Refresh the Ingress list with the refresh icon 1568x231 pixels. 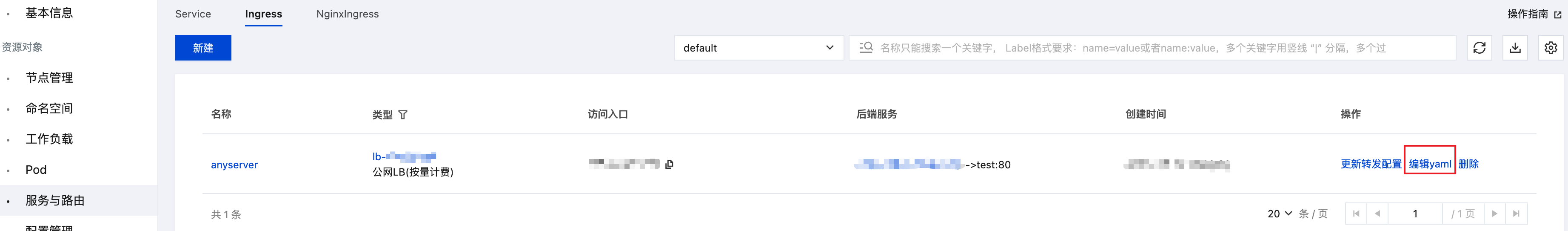click(1479, 48)
